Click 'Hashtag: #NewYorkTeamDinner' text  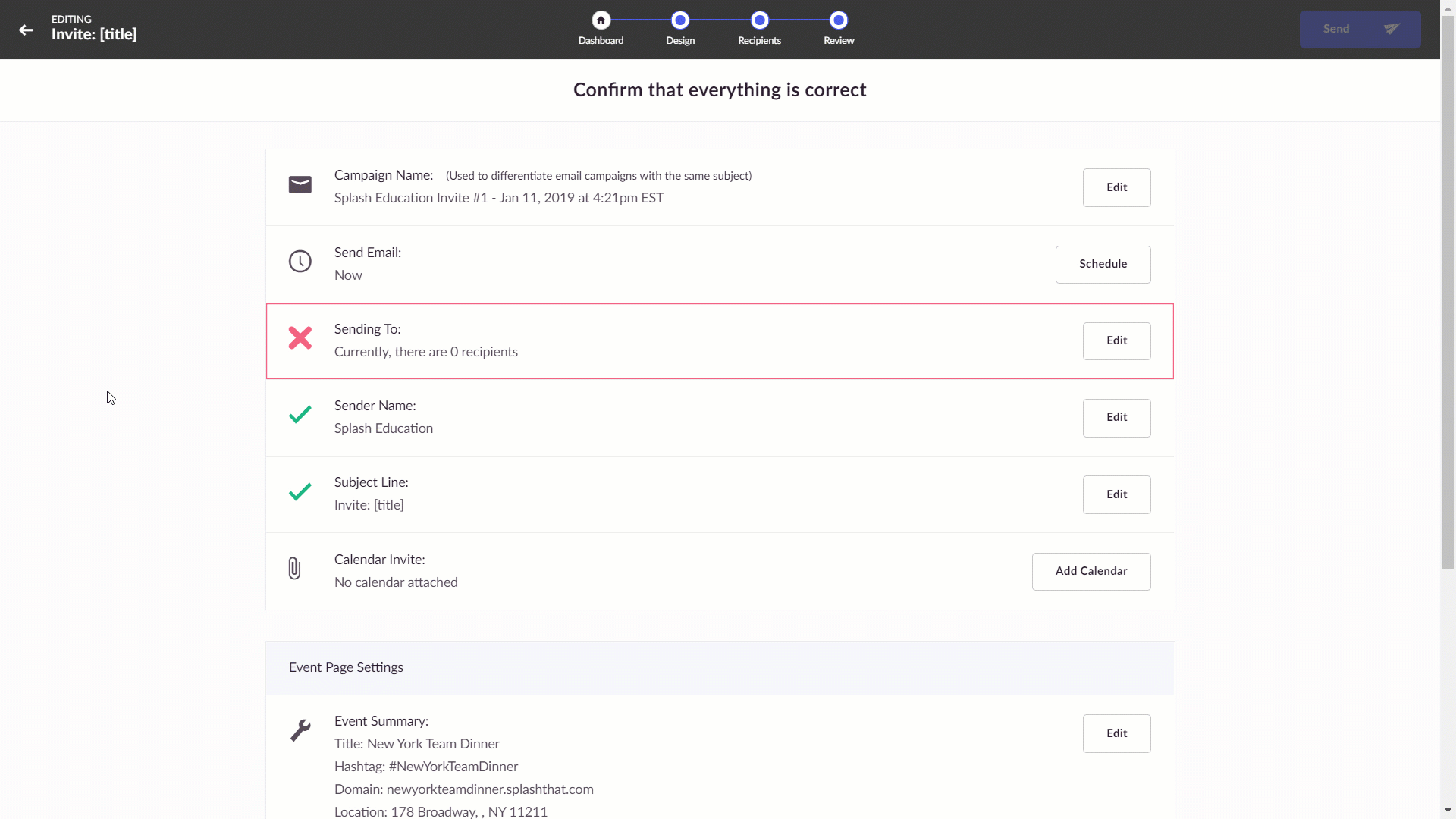click(x=426, y=767)
